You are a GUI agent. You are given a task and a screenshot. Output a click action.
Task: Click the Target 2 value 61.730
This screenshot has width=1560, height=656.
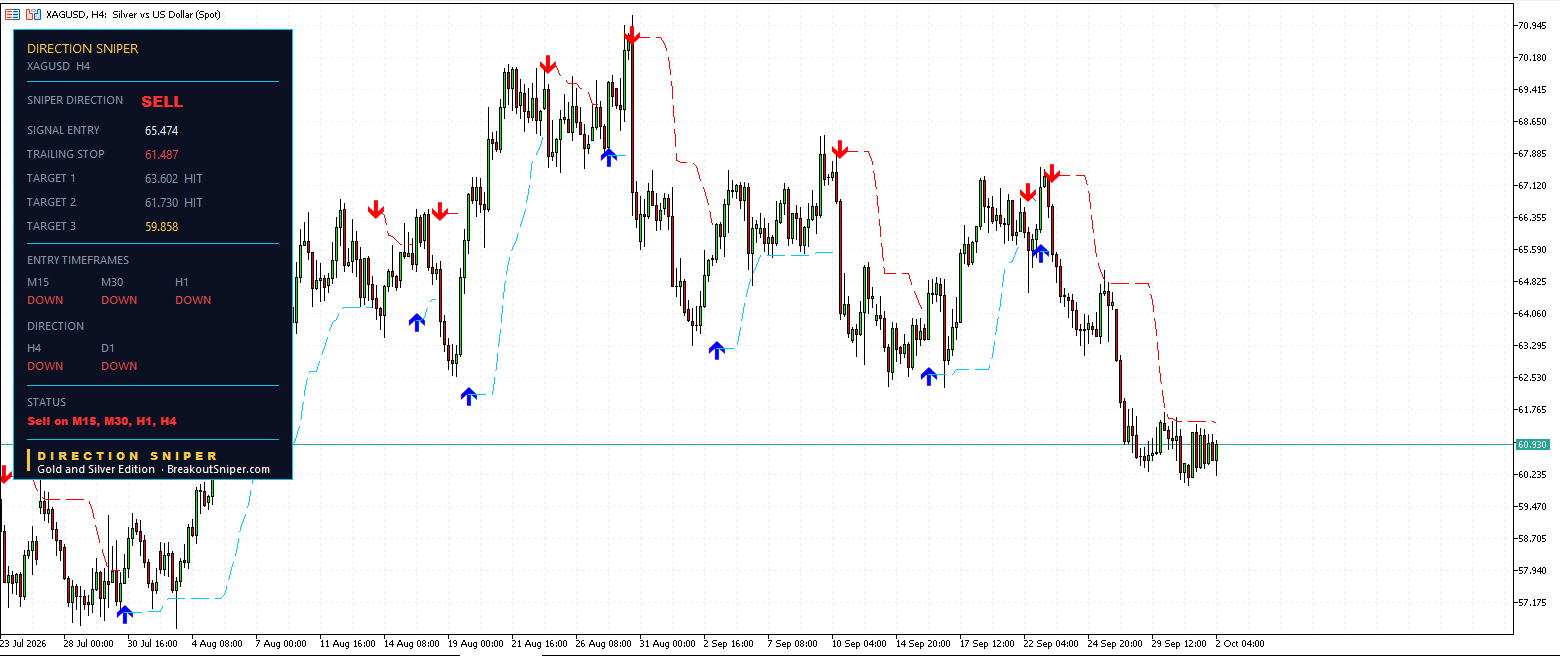pos(162,202)
